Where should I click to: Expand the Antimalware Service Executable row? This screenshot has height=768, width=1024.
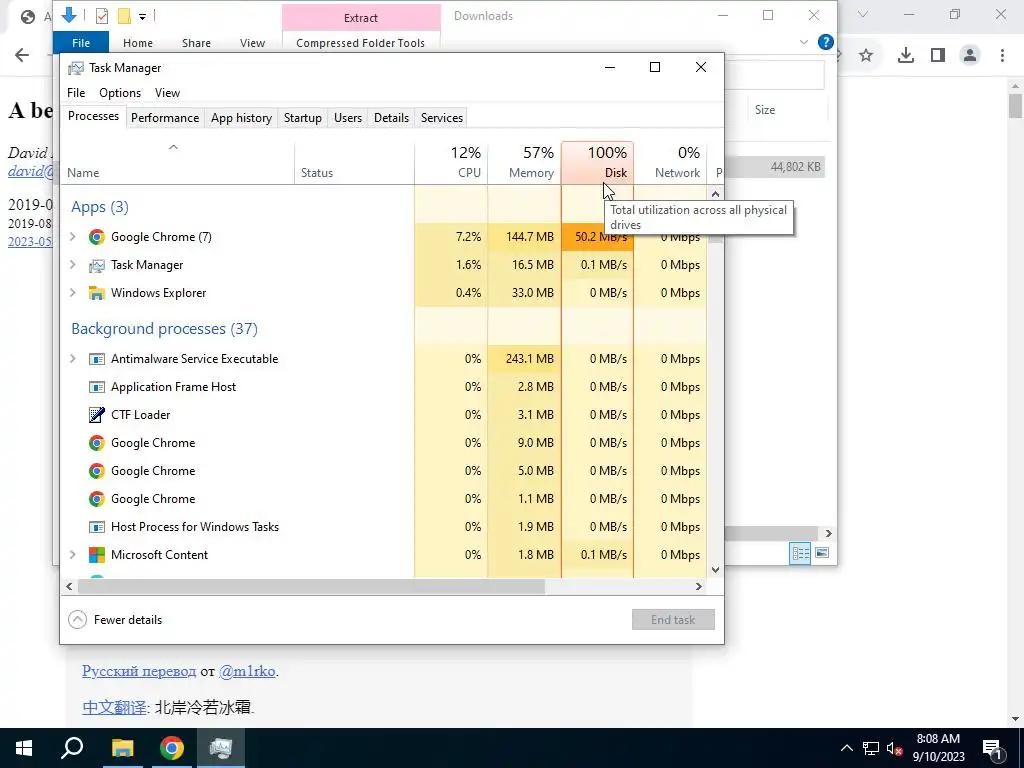click(x=72, y=359)
